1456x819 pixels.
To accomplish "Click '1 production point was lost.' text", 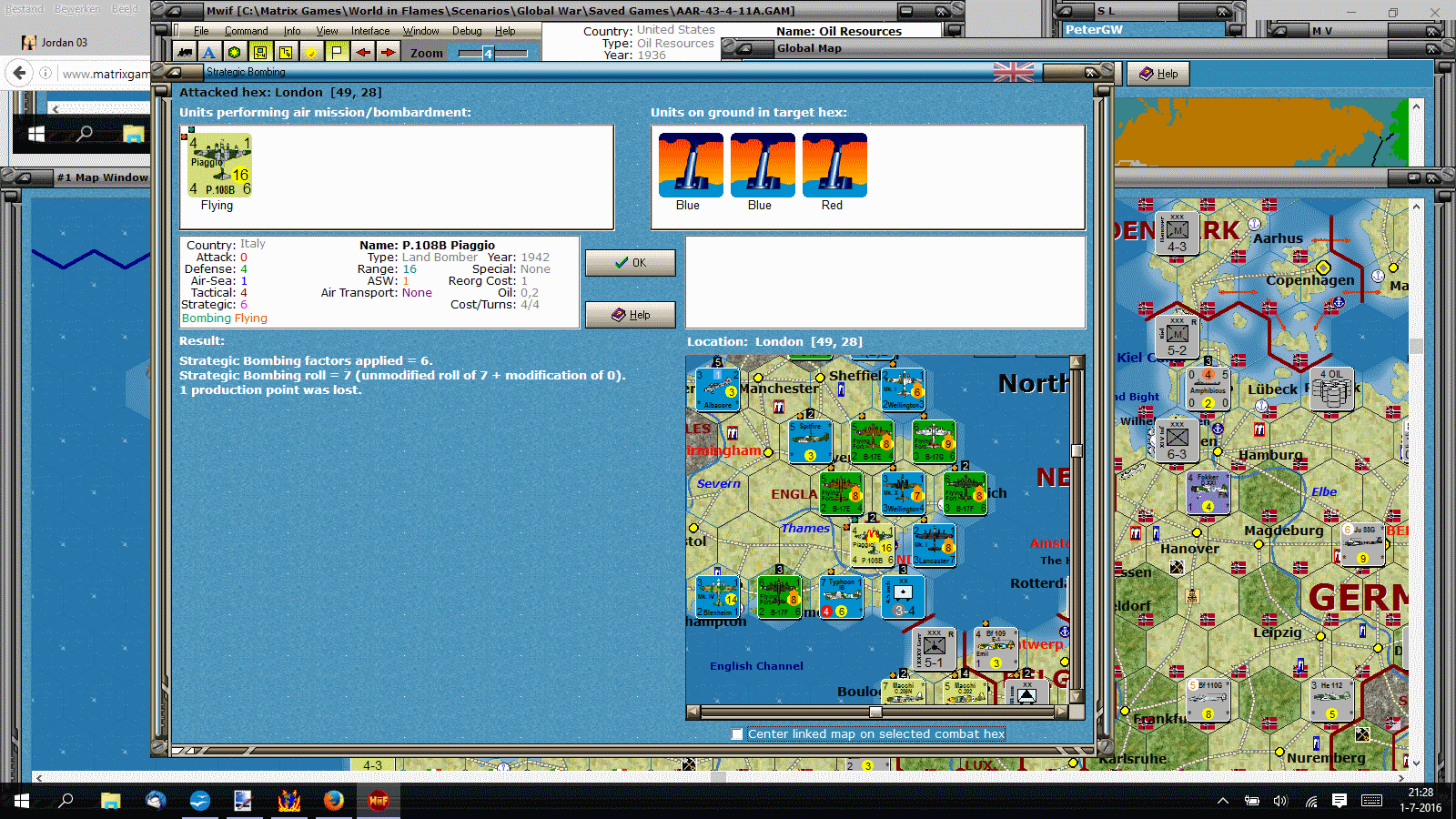I will click(270, 389).
